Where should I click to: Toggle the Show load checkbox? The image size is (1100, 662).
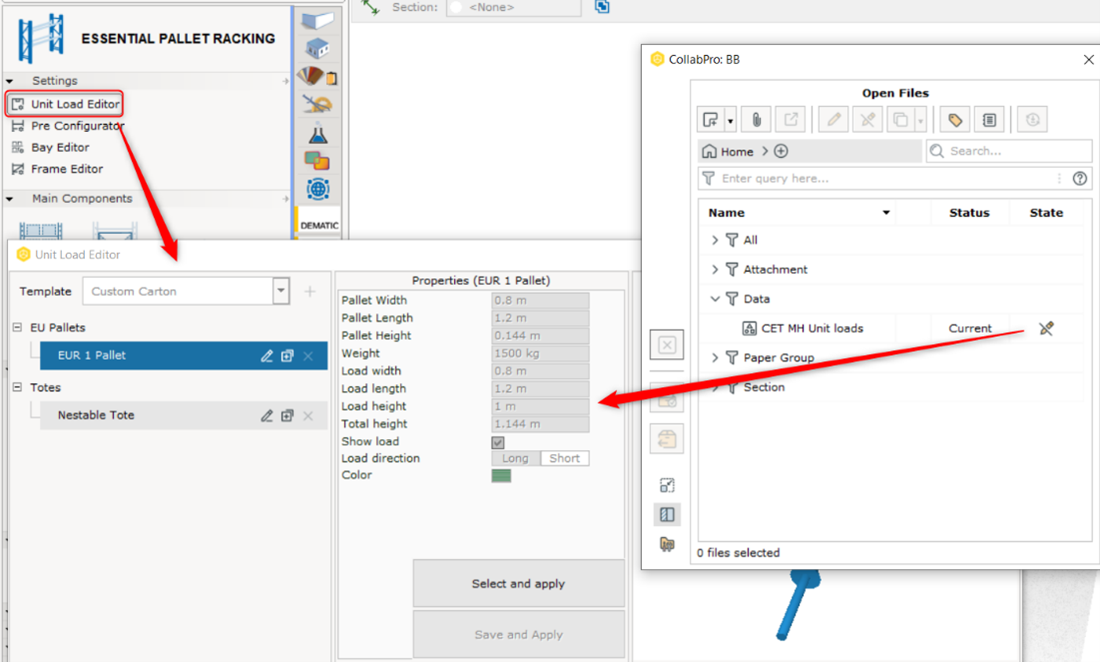click(498, 442)
